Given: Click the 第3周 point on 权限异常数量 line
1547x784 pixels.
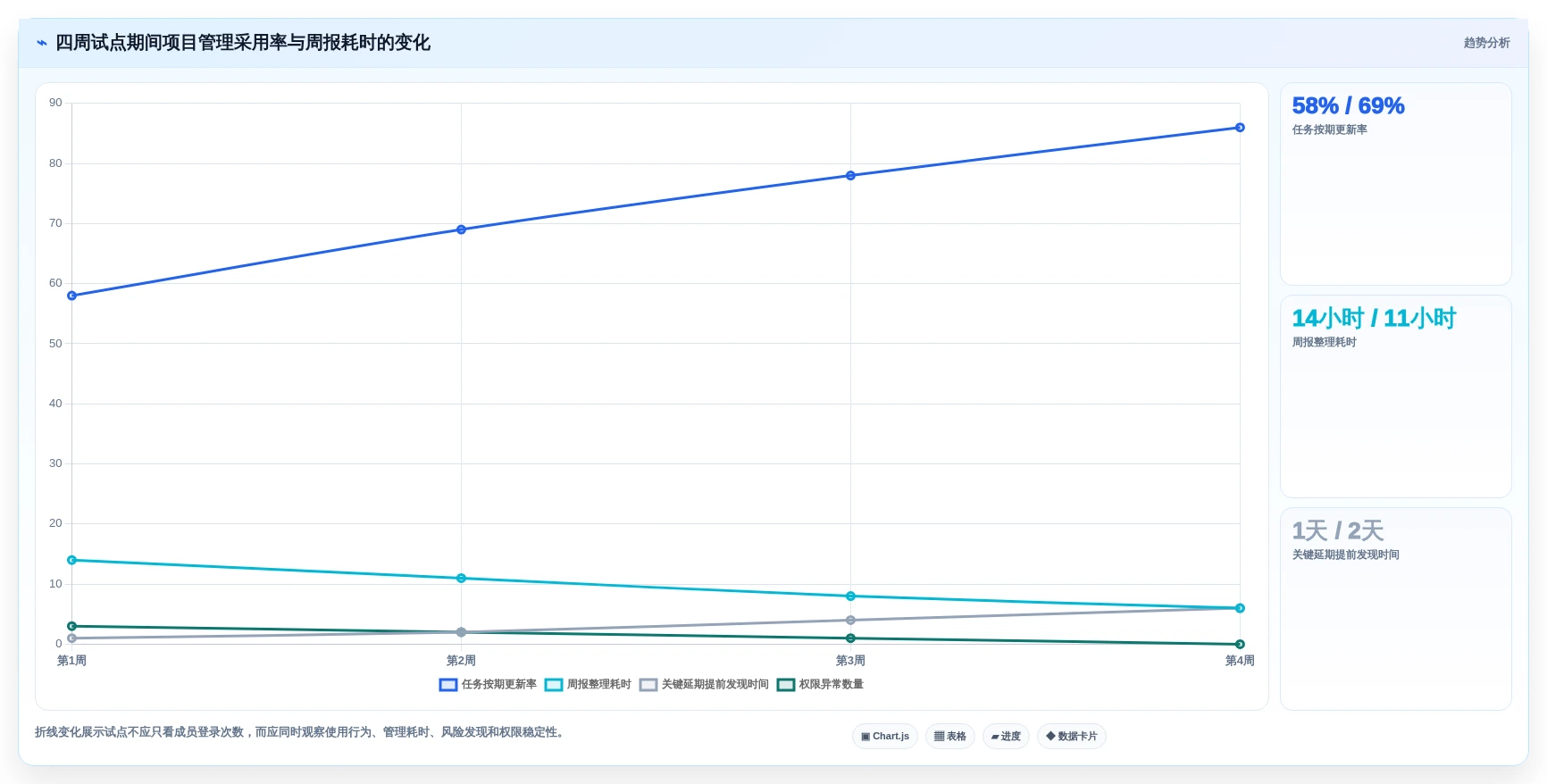Looking at the screenshot, I should click(x=850, y=638).
